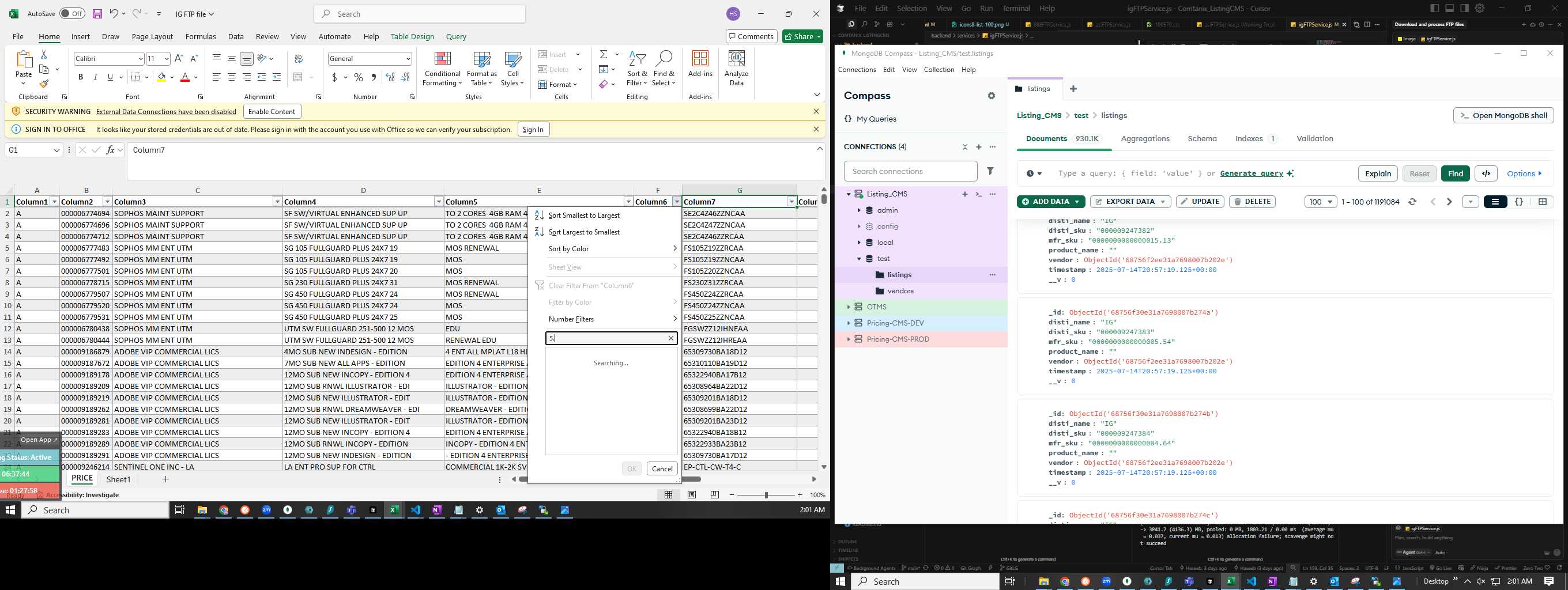
Task: Open the Column3 filter dropdown
Action: (277, 202)
